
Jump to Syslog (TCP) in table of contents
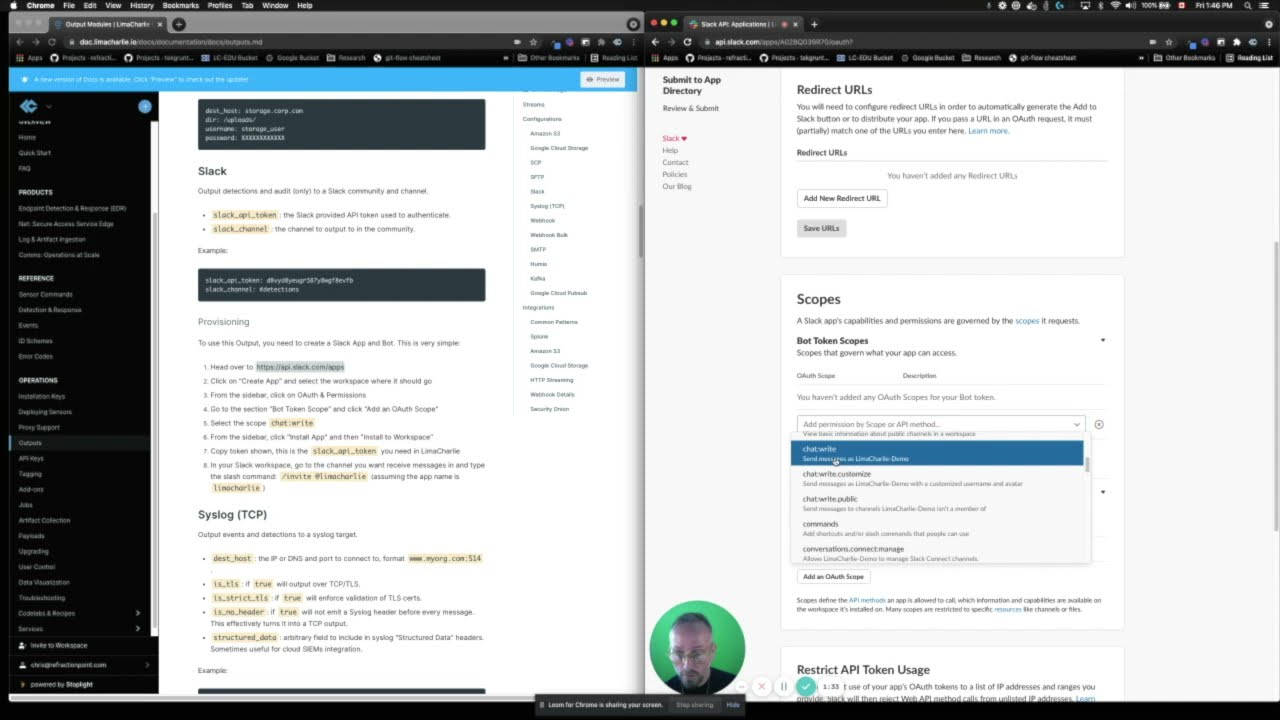click(547, 206)
